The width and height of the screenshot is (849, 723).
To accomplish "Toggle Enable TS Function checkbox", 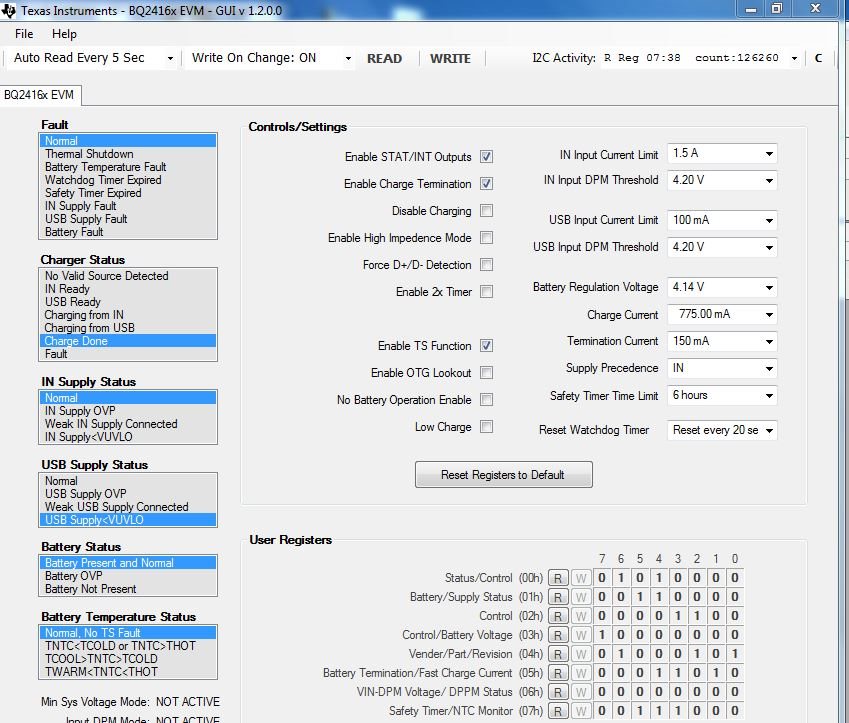I will 486,346.
